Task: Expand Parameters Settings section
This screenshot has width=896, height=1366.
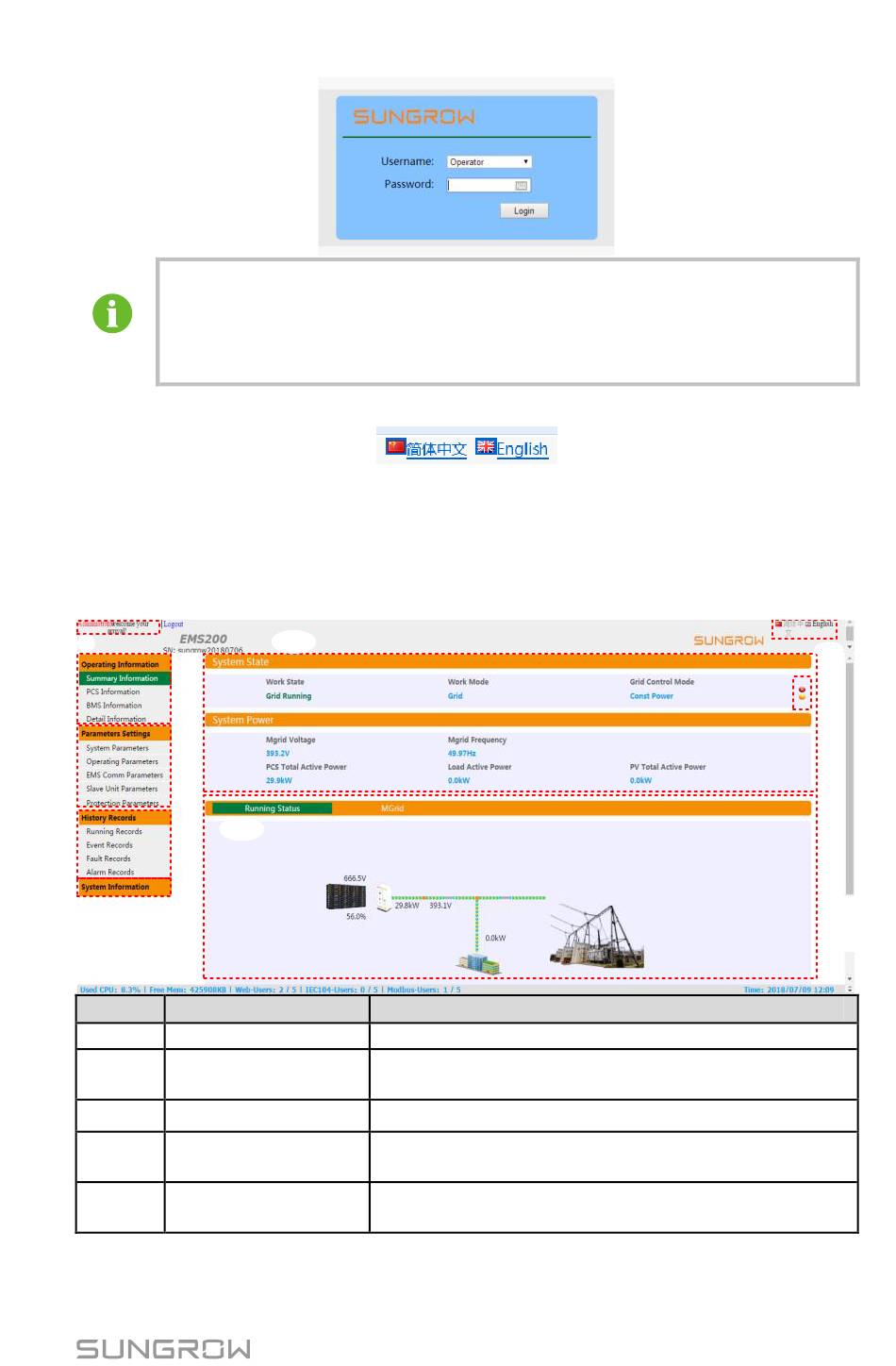Action: tap(124, 733)
